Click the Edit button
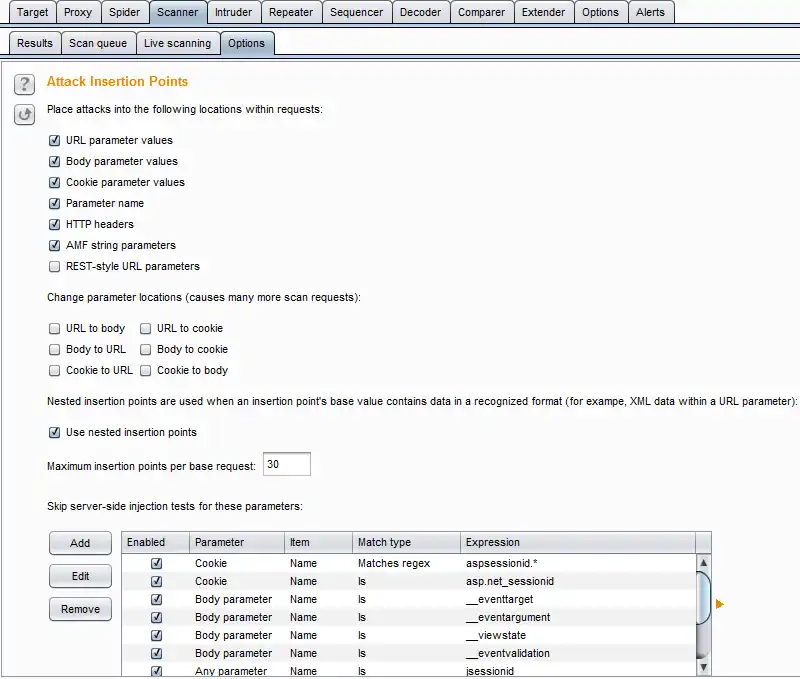This screenshot has width=800, height=679. pyautogui.click(x=80, y=576)
